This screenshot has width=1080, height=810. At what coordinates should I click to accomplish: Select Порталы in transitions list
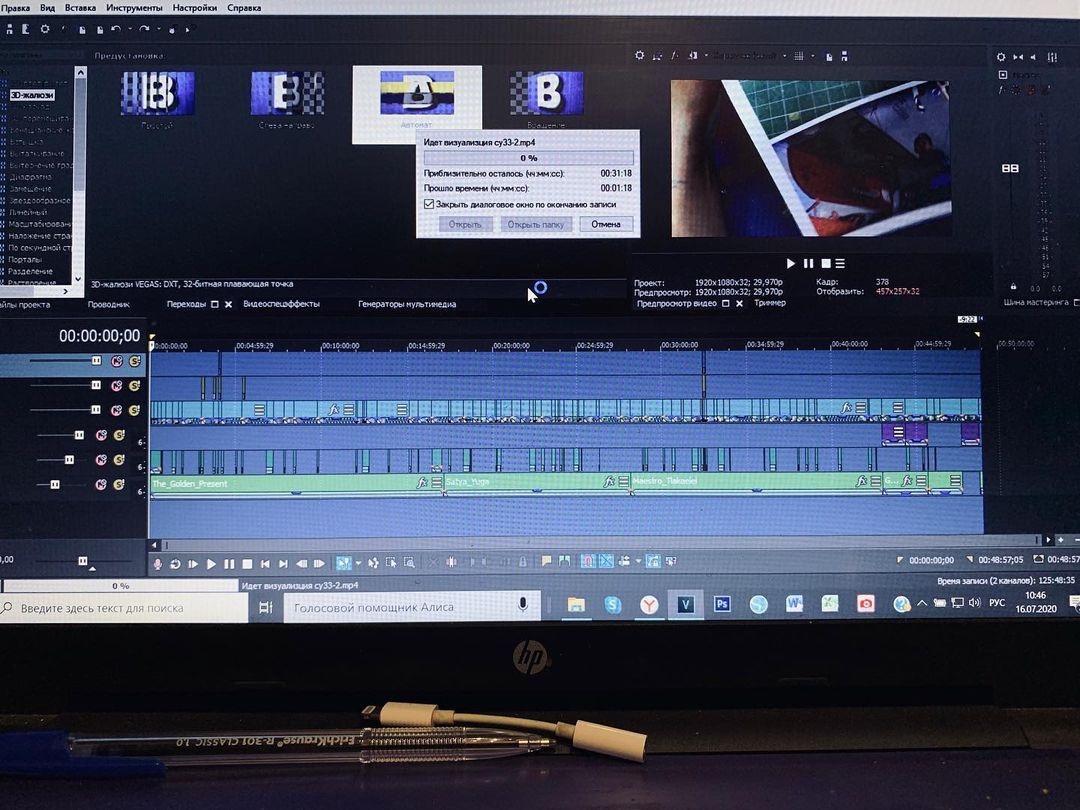click(x=25, y=260)
